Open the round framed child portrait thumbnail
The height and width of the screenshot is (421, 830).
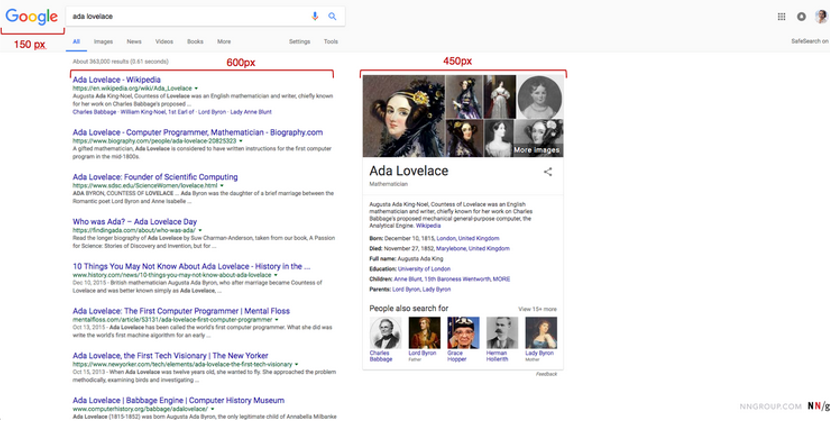540,97
